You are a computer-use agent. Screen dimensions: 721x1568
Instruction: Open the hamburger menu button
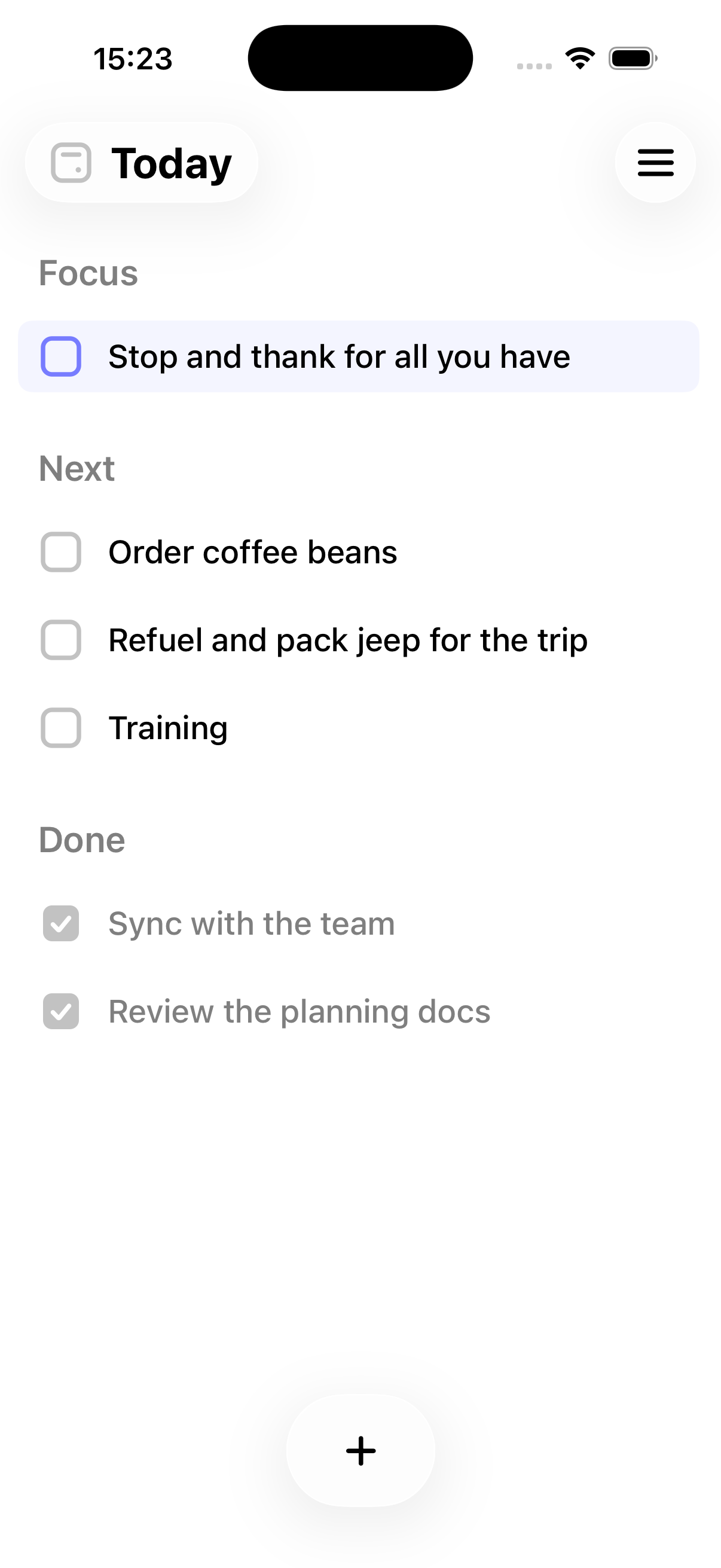(x=655, y=163)
